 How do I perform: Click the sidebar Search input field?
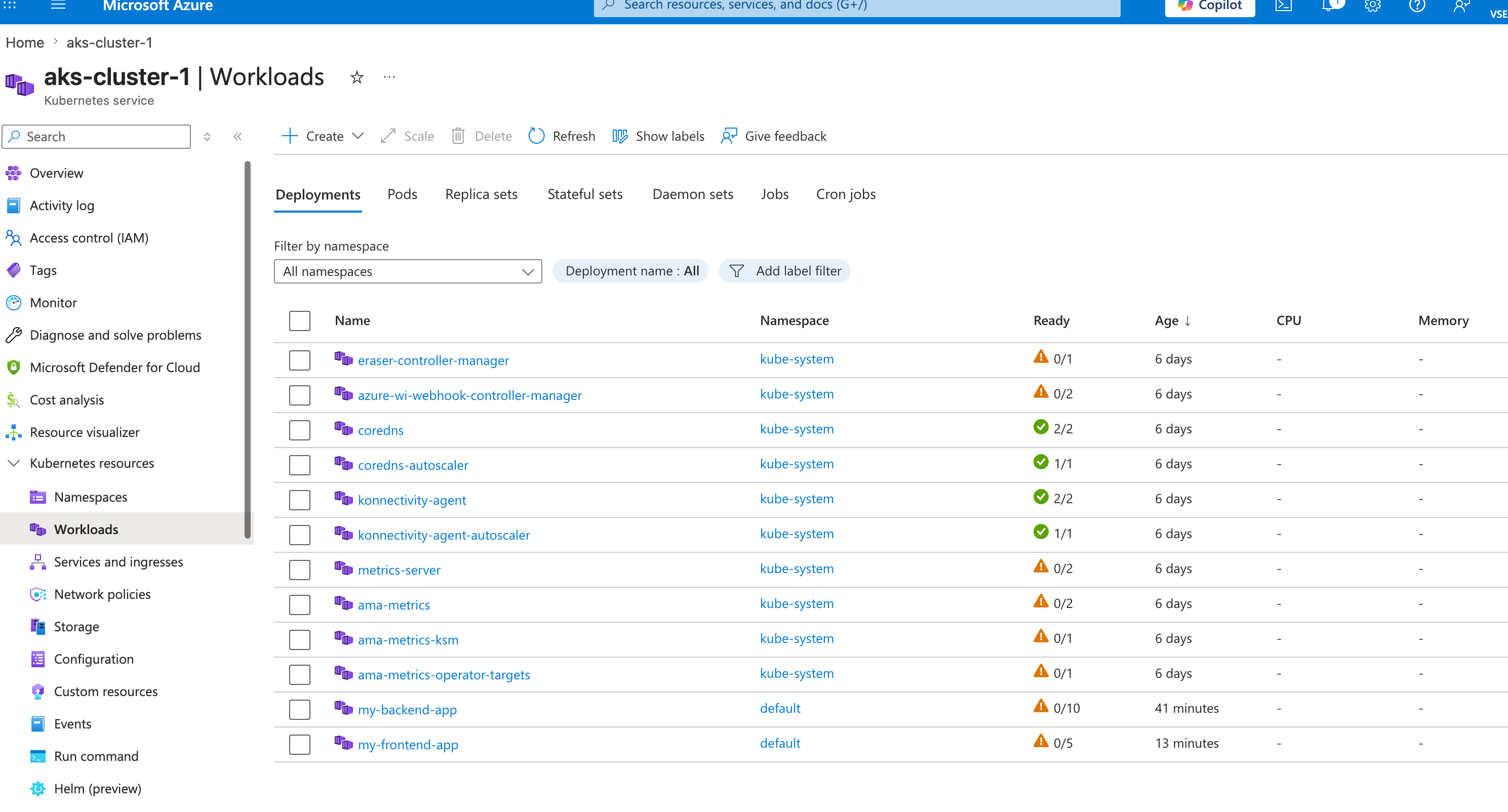point(97,136)
